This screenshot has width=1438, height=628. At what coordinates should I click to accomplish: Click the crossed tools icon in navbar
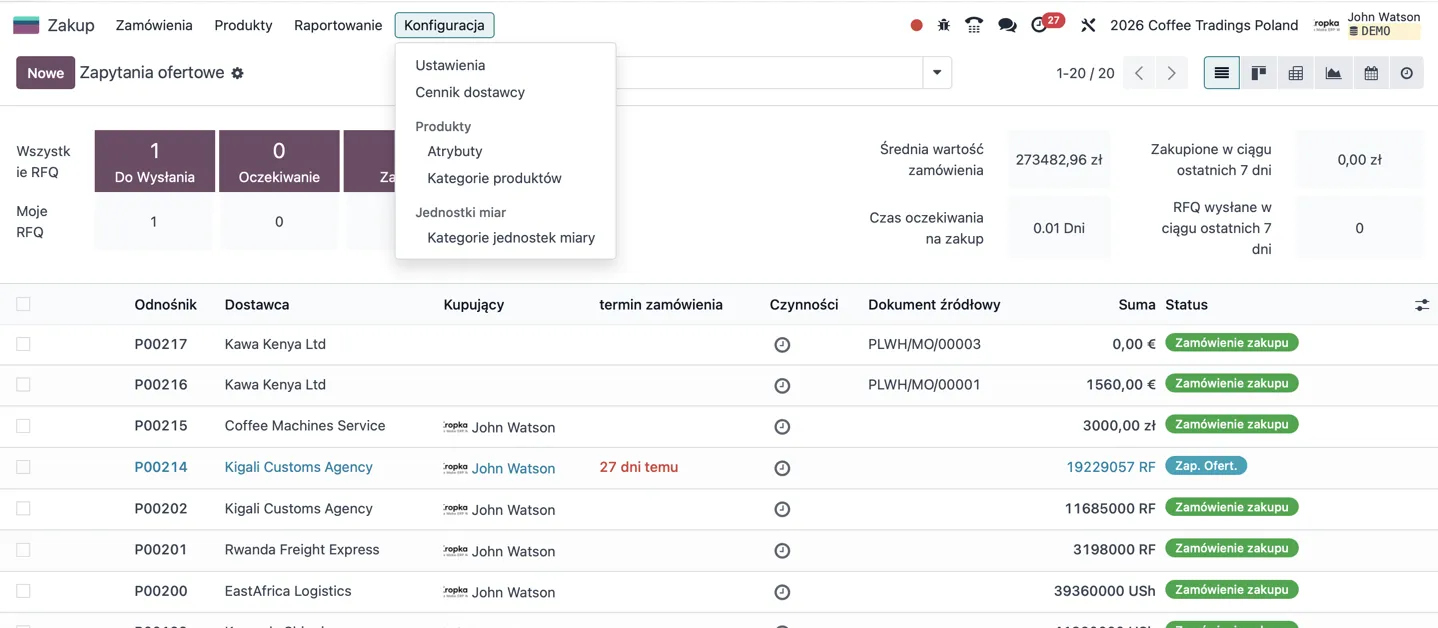click(x=1088, y=25)
